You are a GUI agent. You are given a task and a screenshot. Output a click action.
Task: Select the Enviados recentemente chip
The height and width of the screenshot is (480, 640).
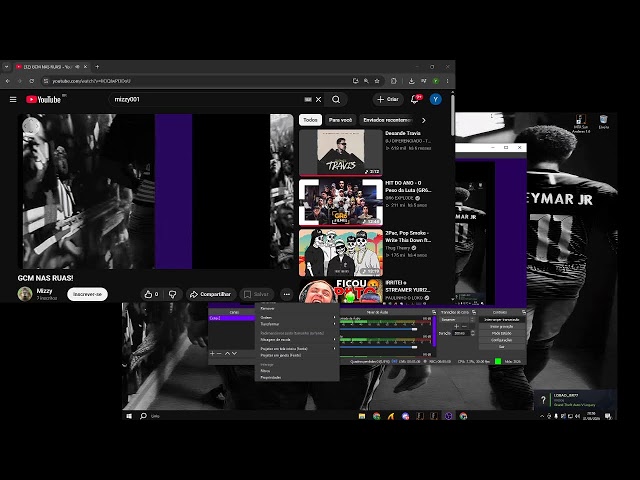(388, 120)
